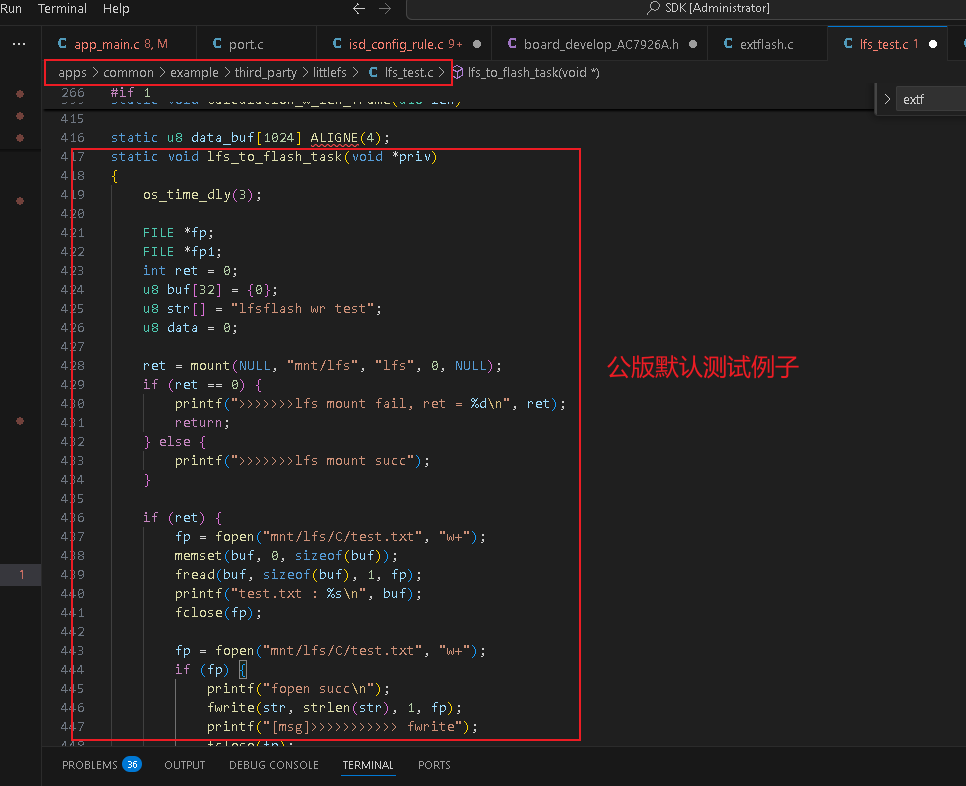This screenshot has height=786, width=966.
Task: Click the 'static u8 data_buf[1024]' declaration line
Action: coord(250,137)
